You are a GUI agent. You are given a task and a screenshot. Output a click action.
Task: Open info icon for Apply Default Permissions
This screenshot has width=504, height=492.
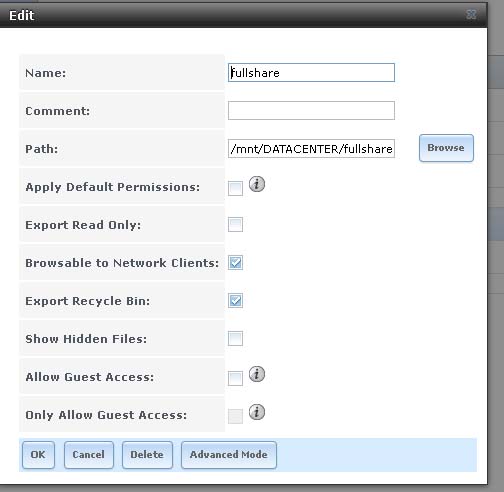257,184
